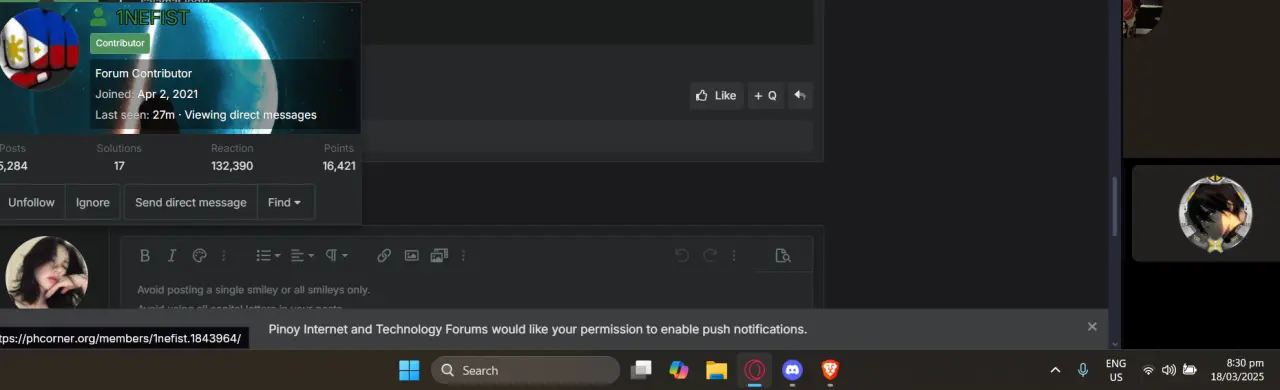Open File Explorer from the taskbar
1280x390 pixels.
click(716, 370)
